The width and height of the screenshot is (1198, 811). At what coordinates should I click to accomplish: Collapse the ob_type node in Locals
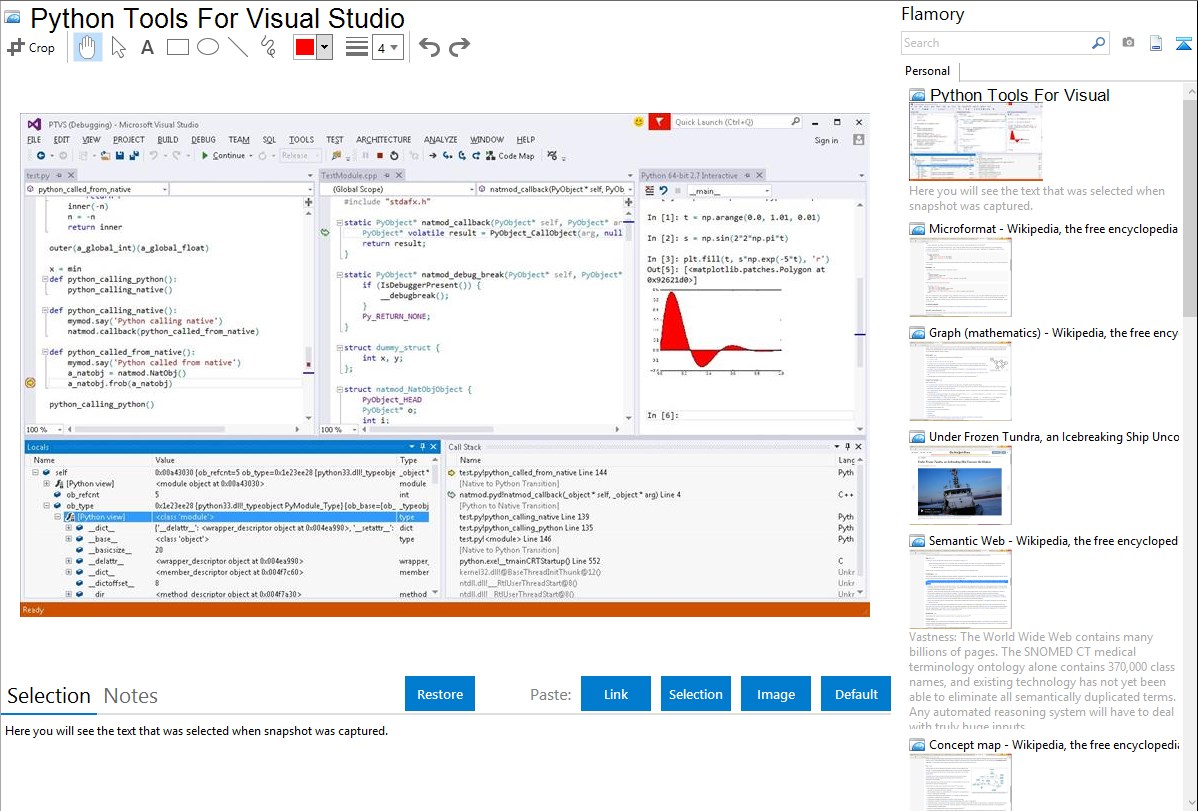(47, 506)
